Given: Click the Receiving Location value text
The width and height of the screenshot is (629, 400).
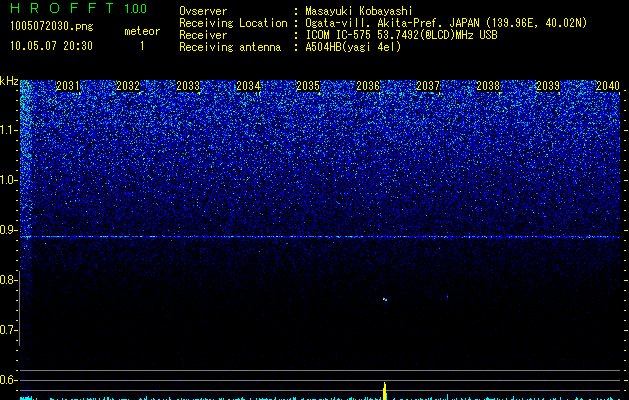Looking at the screenshot, I should point(446,23).
